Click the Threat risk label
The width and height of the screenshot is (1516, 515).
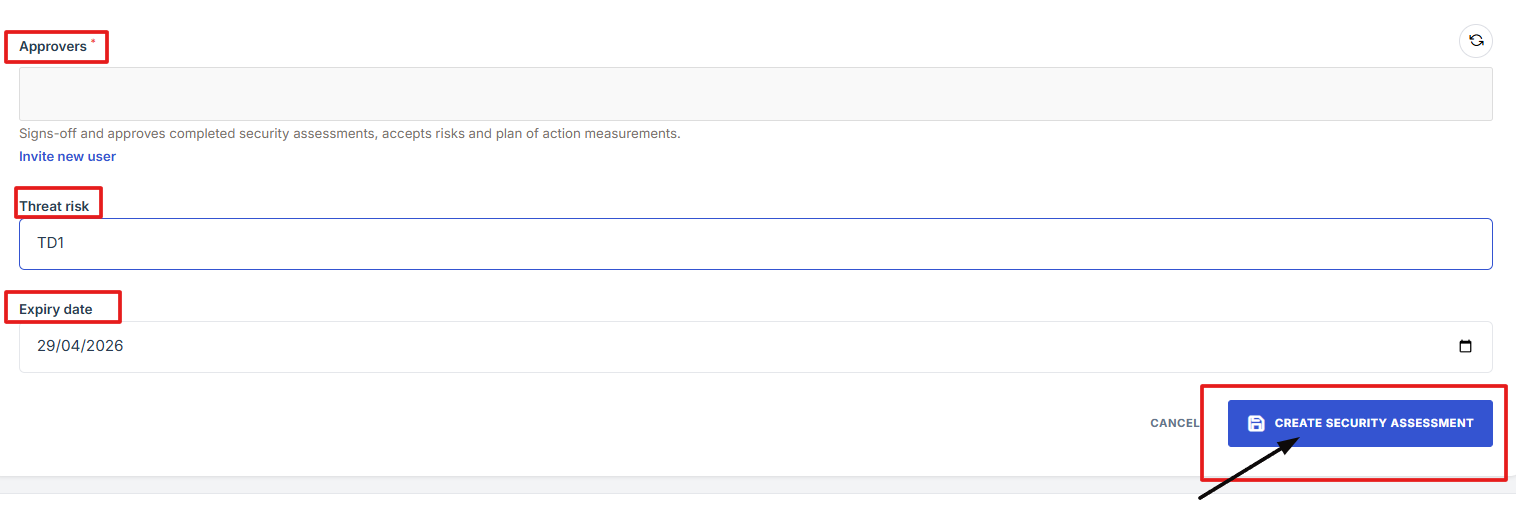(x=54, y=206)
